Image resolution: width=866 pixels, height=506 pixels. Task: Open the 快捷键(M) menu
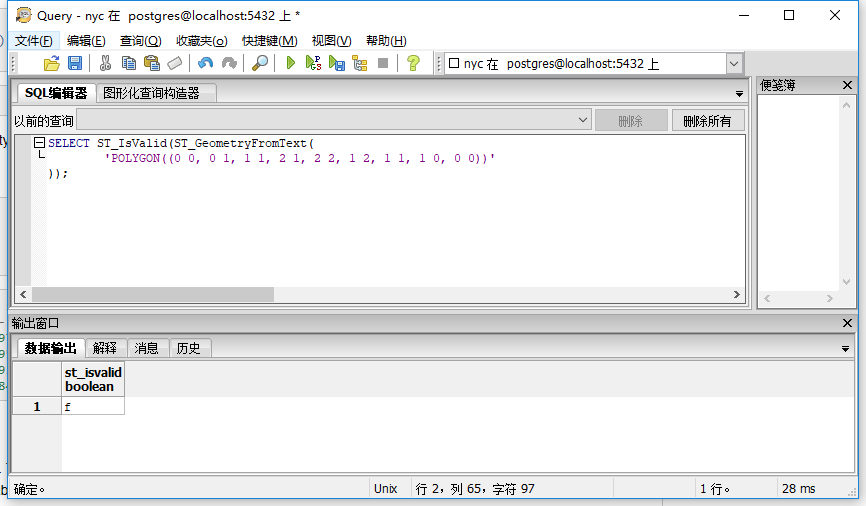(270, 41)
